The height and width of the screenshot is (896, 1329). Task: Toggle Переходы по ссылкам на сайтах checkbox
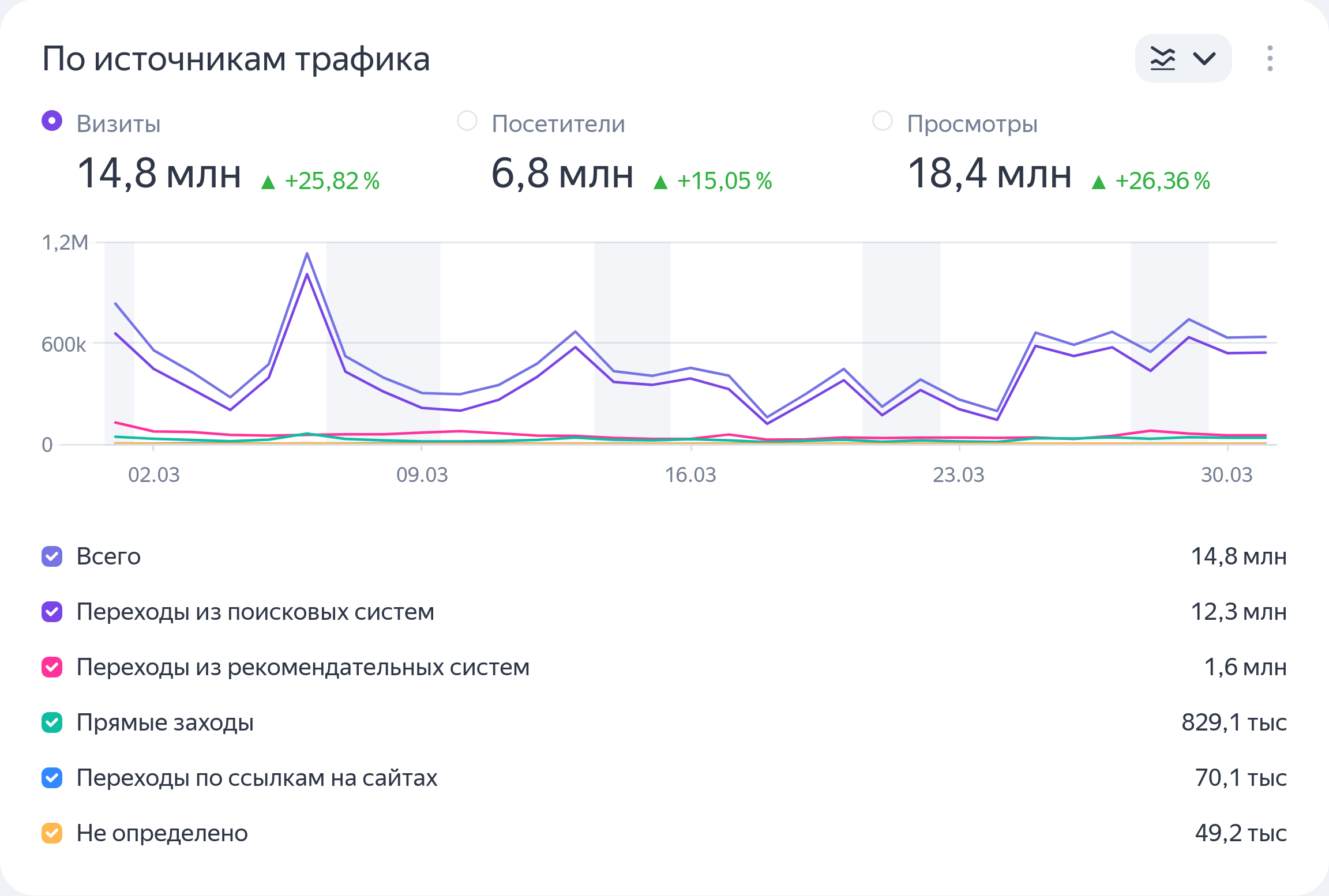52,778
